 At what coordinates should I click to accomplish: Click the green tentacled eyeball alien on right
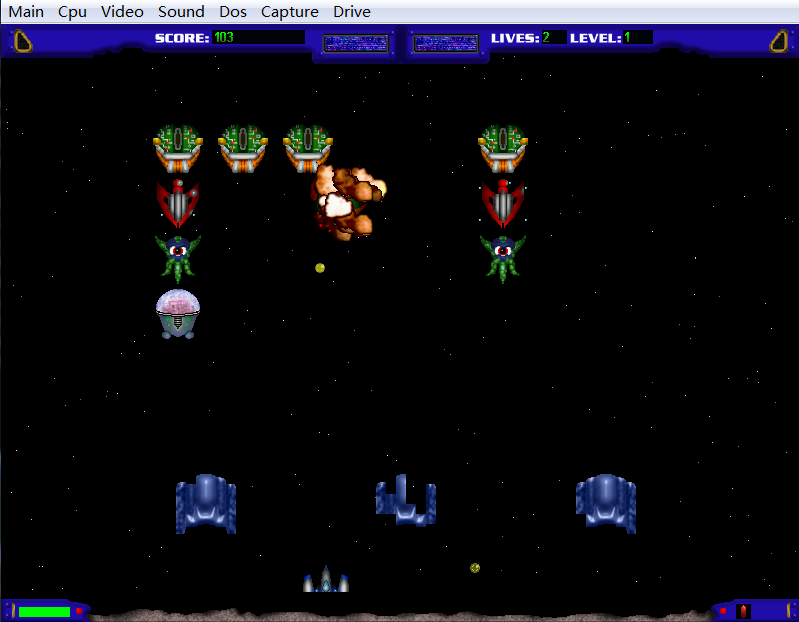click(503, 258)
